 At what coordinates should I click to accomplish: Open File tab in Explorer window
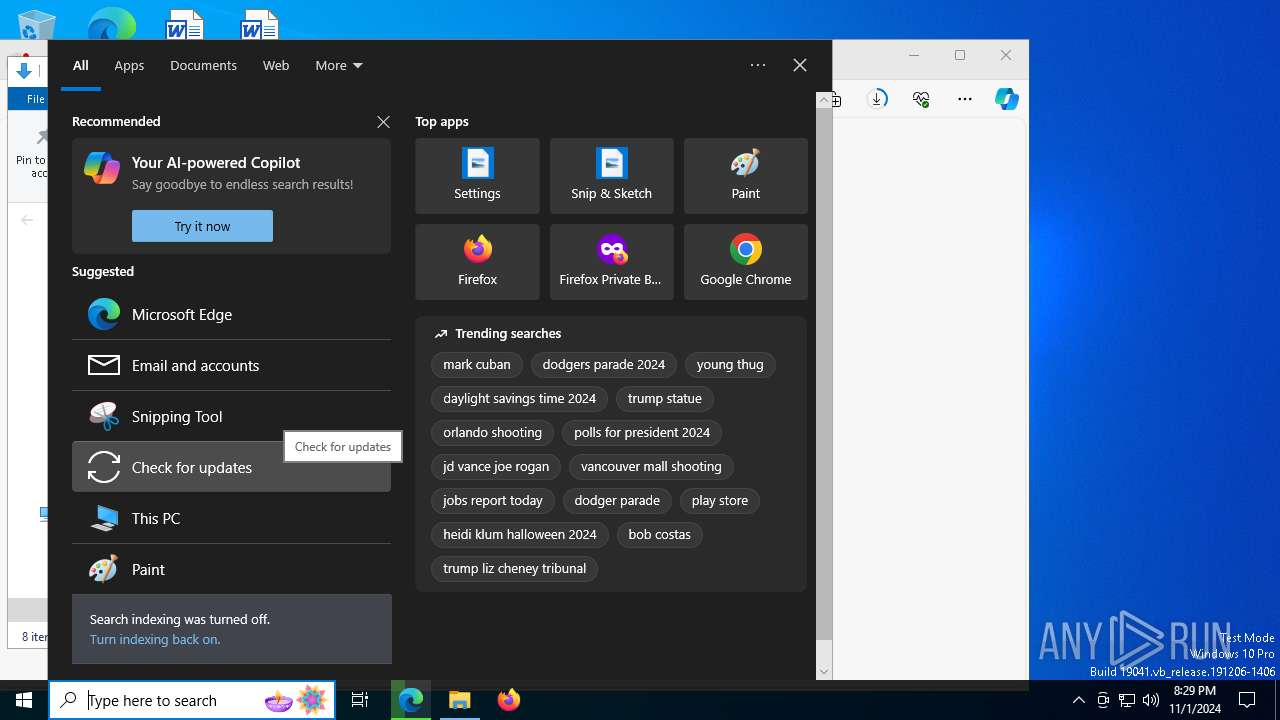coord(35,99)
